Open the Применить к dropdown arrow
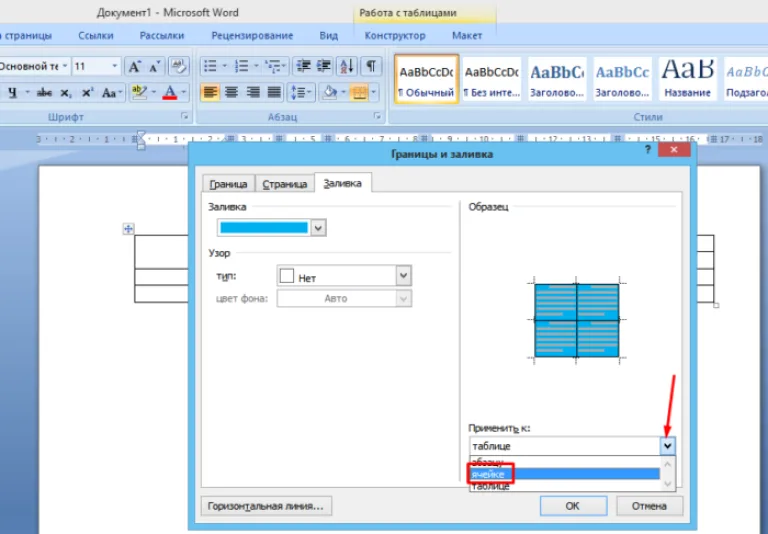The height and width of the screenshot is (534, 768). click(667, 446)
